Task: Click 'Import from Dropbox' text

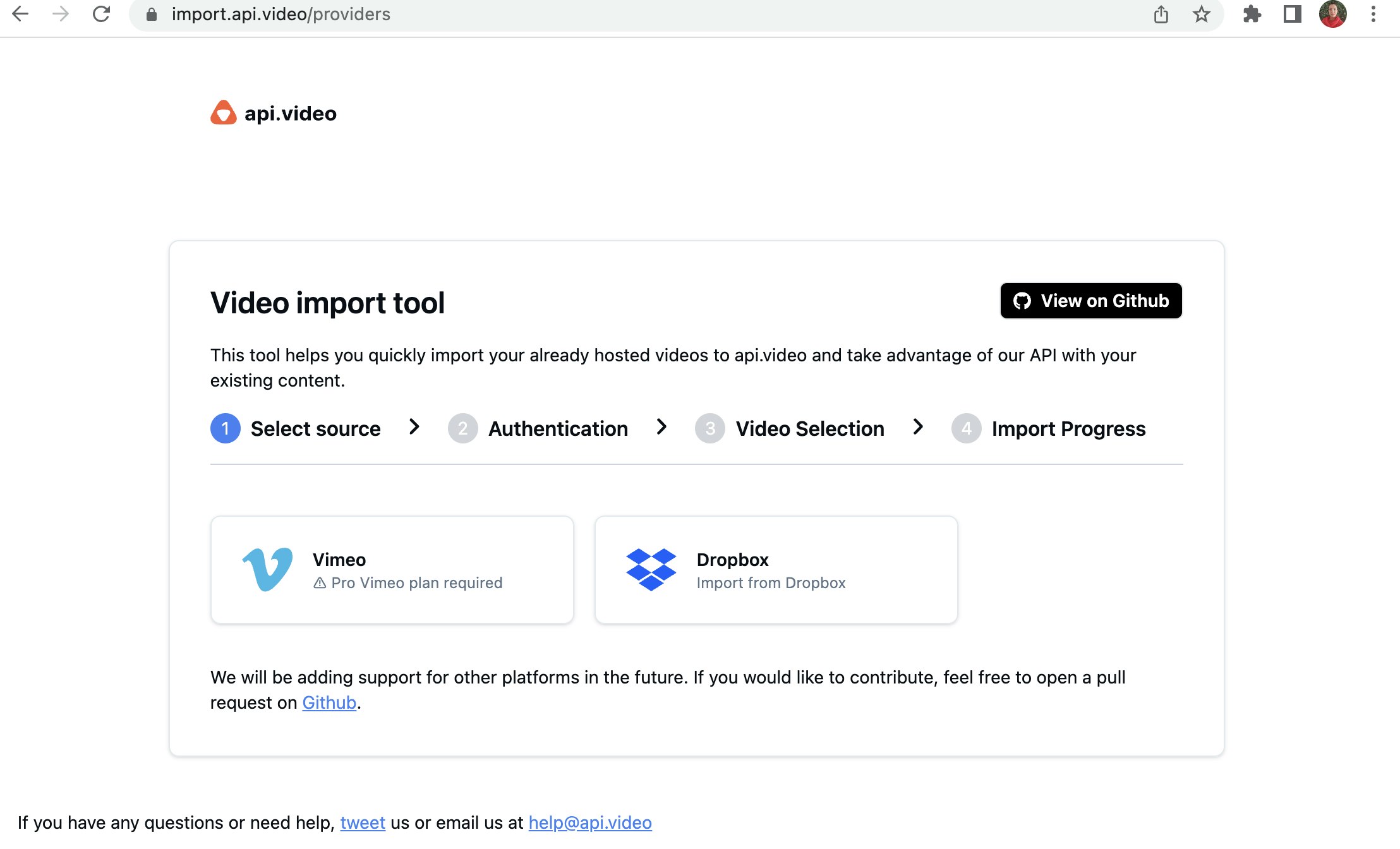Action: coord(771,583)
